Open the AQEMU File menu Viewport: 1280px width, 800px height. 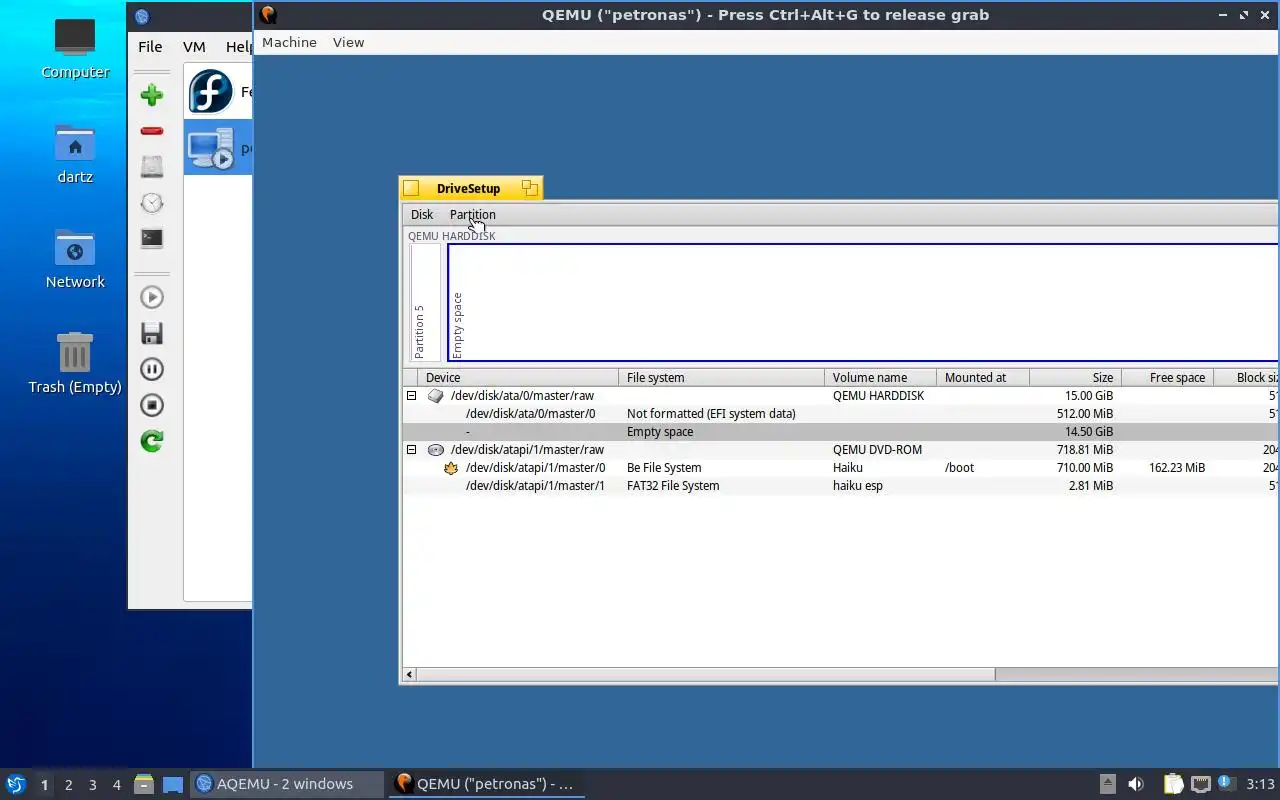150,46
